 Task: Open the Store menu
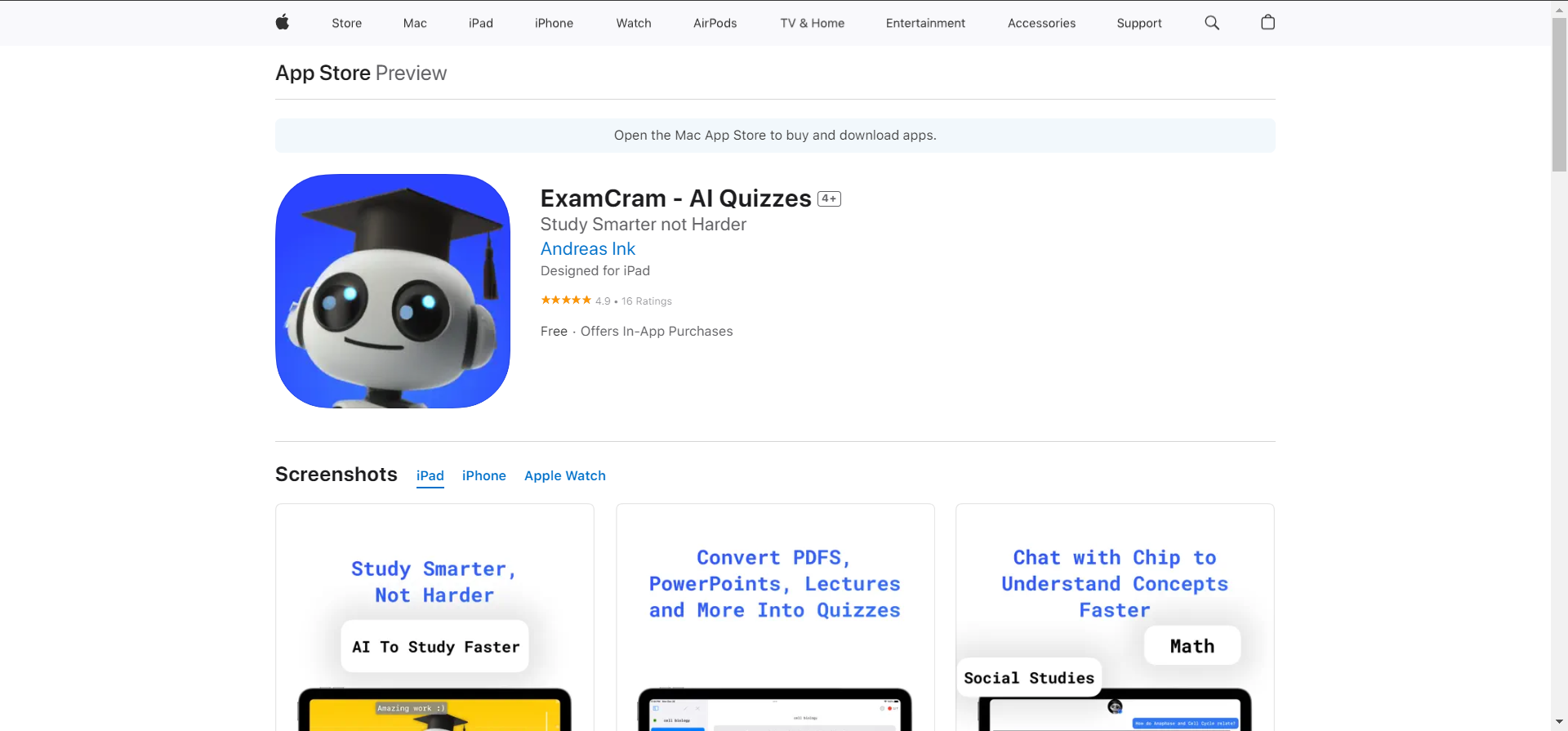(x=346, y=23)
